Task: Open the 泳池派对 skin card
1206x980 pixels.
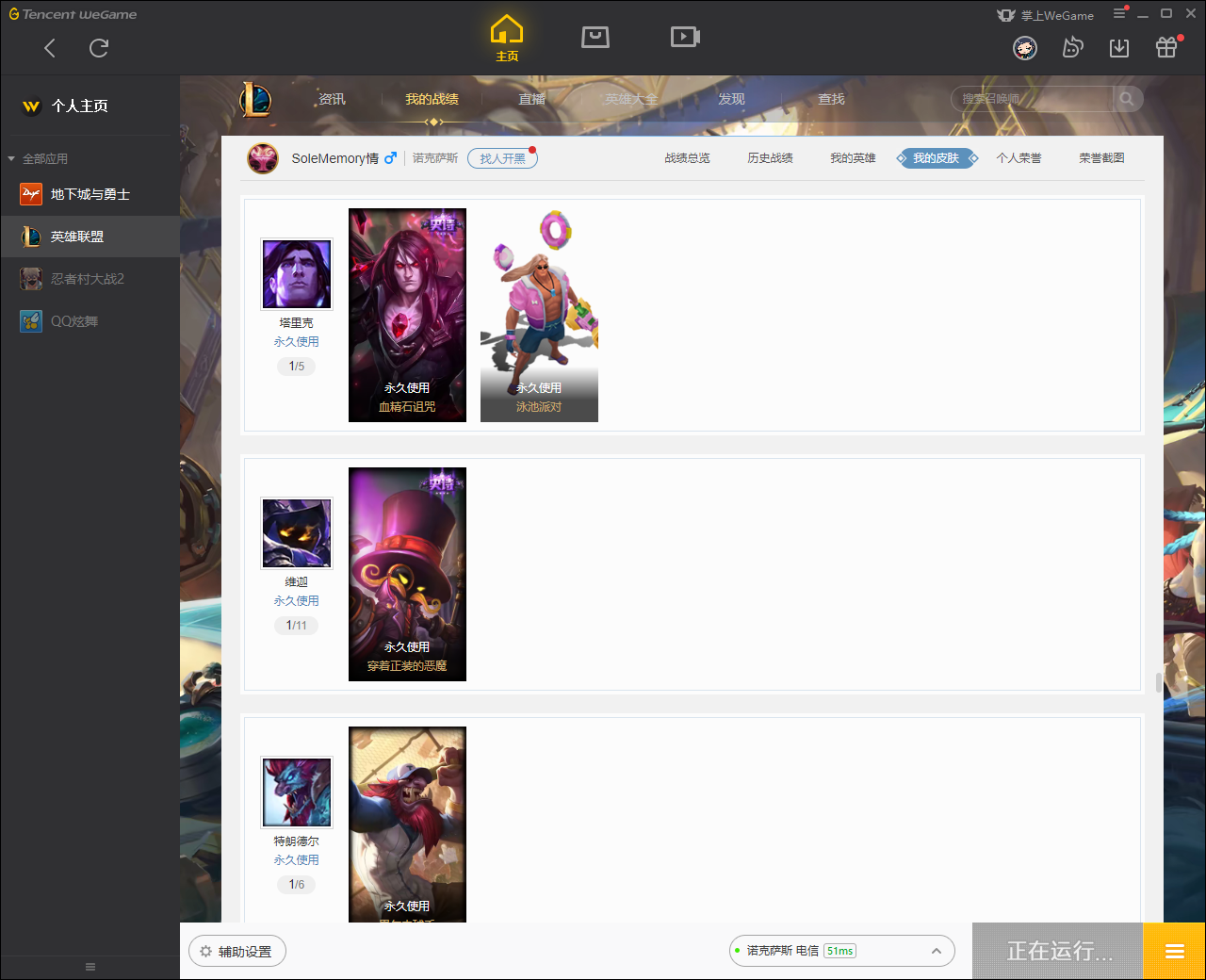Action: [x=539, y=315]
